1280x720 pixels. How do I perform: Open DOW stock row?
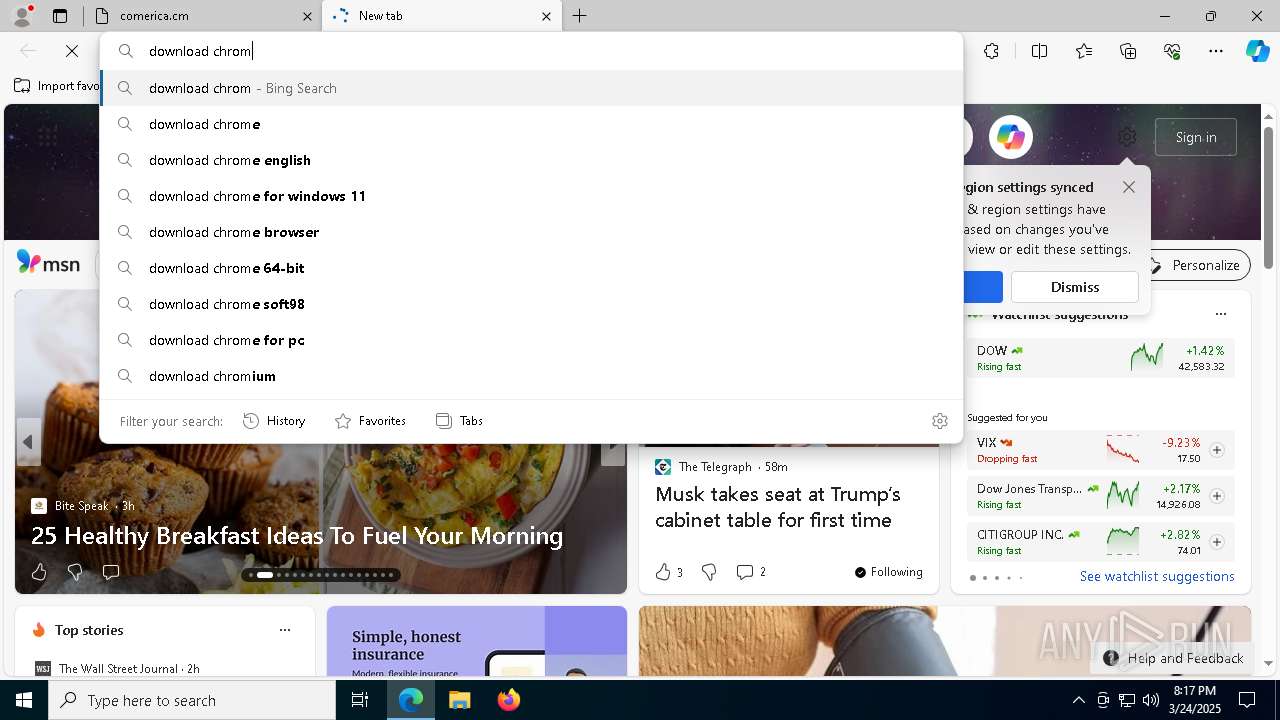click(1100, 358)
